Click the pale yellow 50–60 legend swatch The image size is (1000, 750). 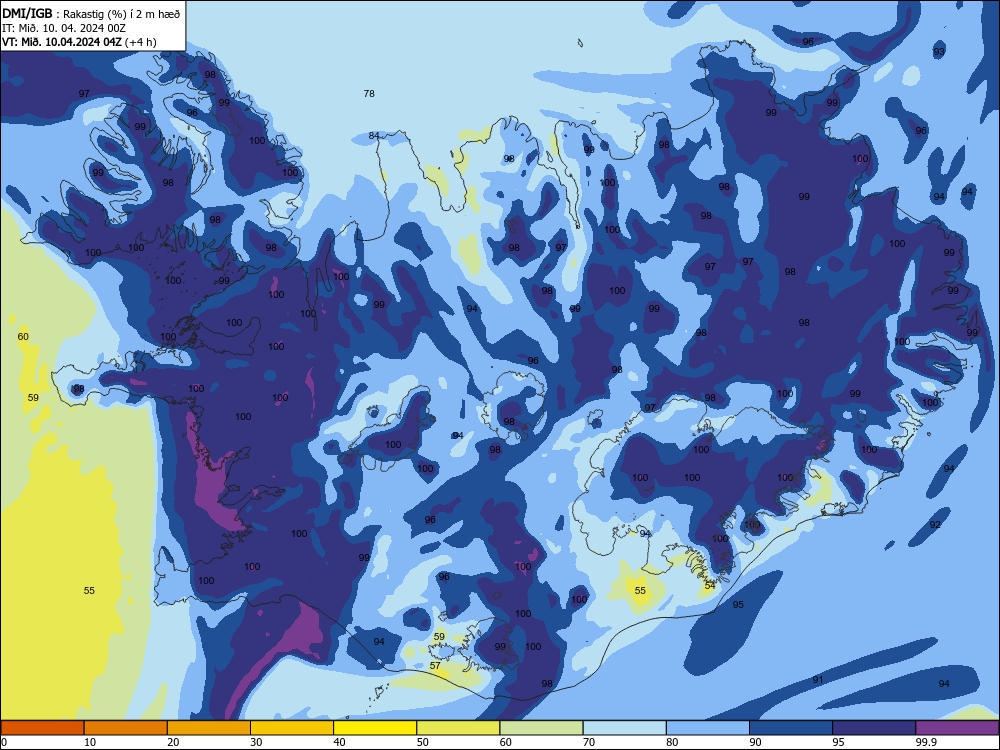(x=459, y=728)
